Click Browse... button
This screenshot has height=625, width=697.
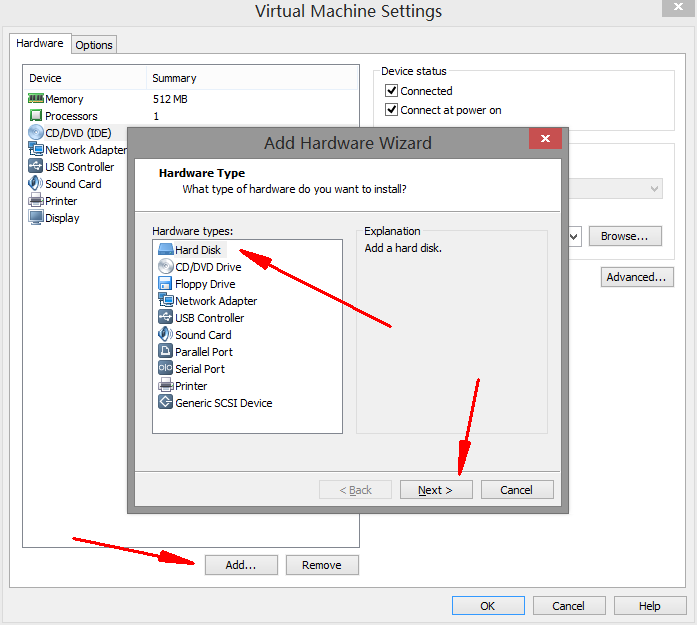[x=625, y=236]
